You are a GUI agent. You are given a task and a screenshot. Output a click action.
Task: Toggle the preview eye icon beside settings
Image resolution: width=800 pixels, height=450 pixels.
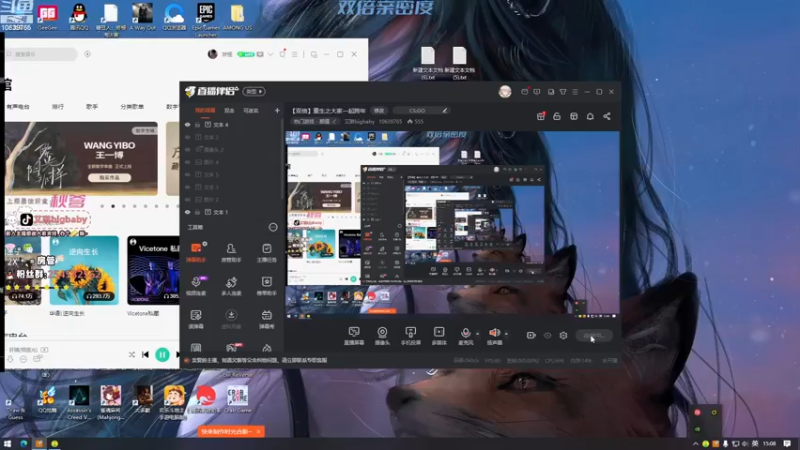pos(547,335)
